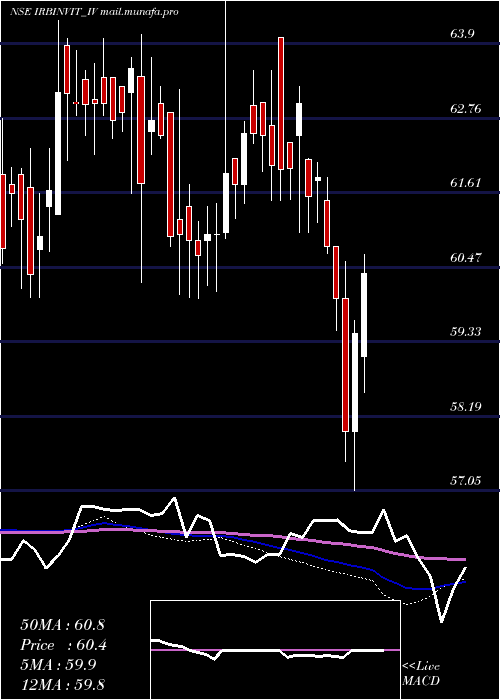Click the 12MA : 59.8 readout
The image size is (500, 700).
click(x=62, y=685)
